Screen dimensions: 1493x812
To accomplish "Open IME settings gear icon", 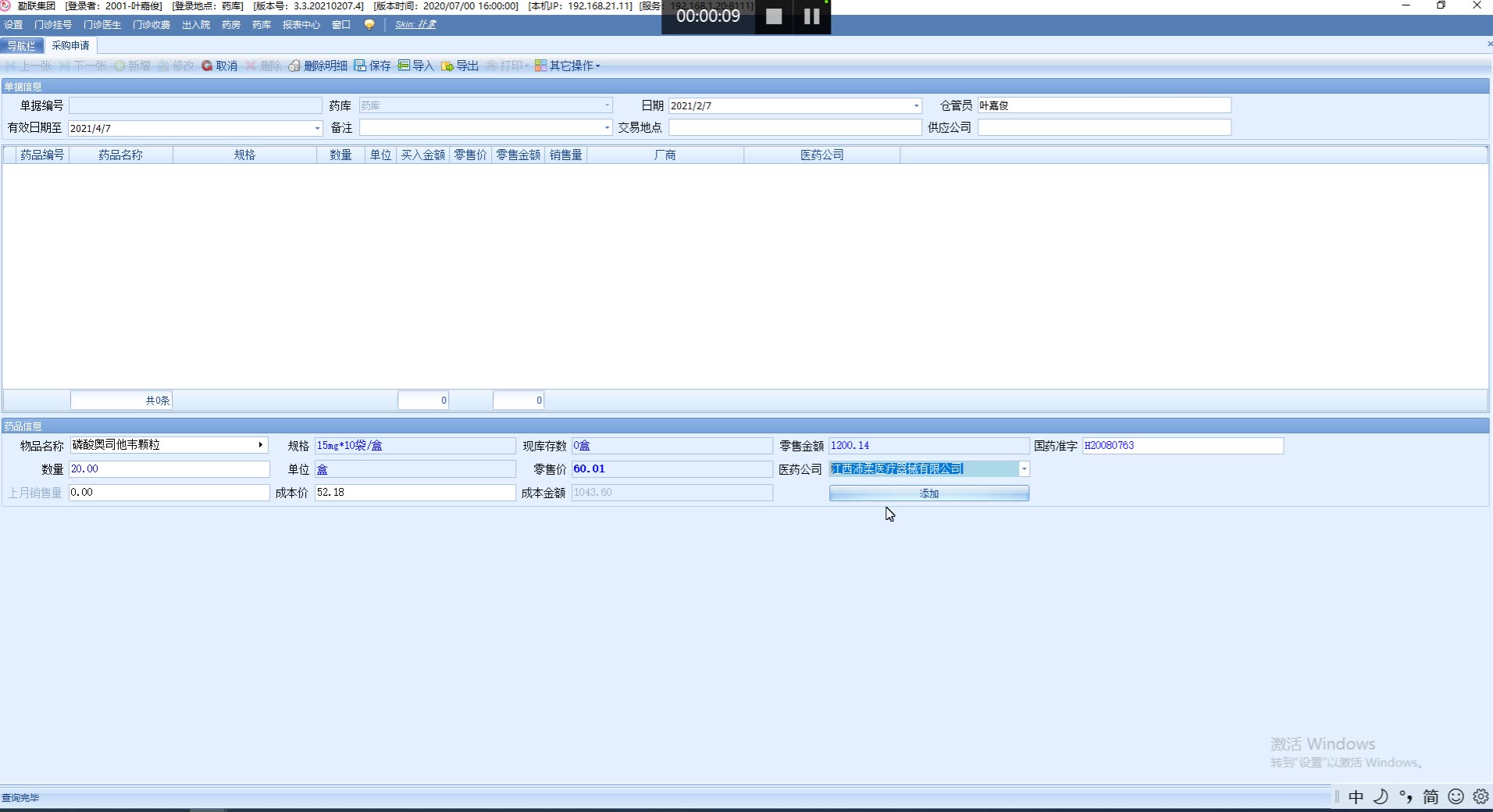I will [x=1481, y=796].
